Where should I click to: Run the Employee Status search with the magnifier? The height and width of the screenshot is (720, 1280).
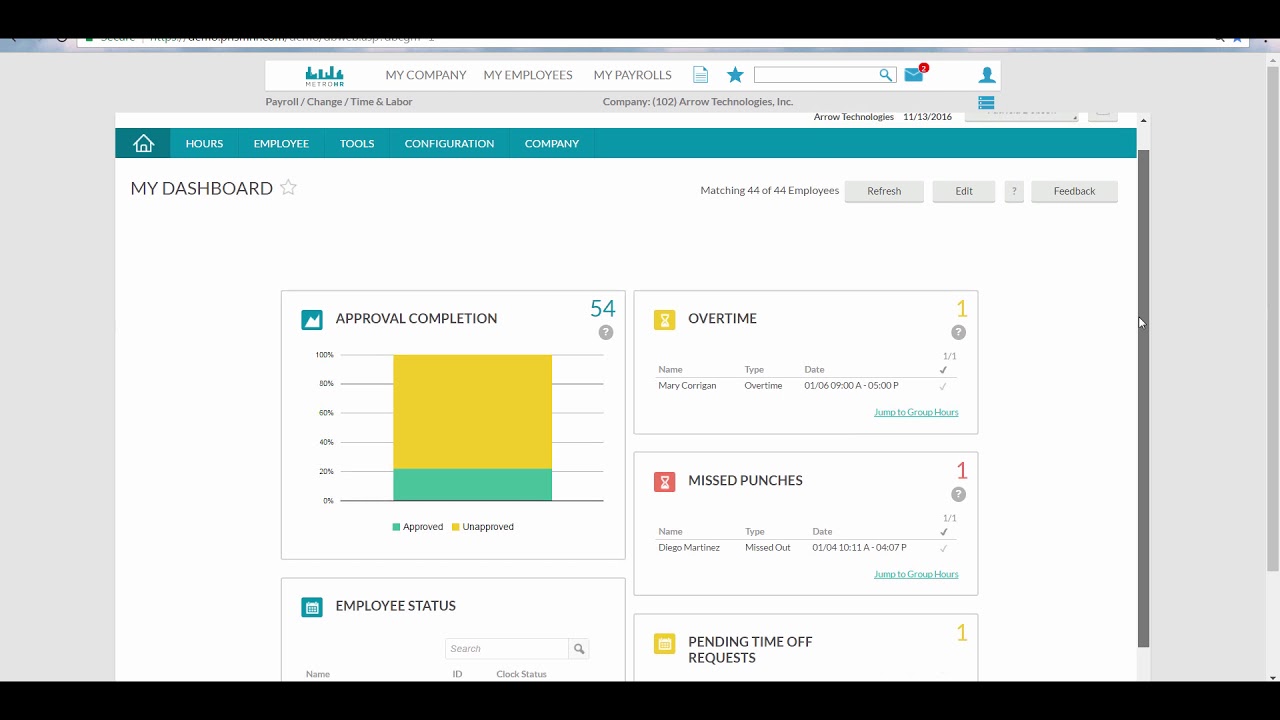pos(578,649)
